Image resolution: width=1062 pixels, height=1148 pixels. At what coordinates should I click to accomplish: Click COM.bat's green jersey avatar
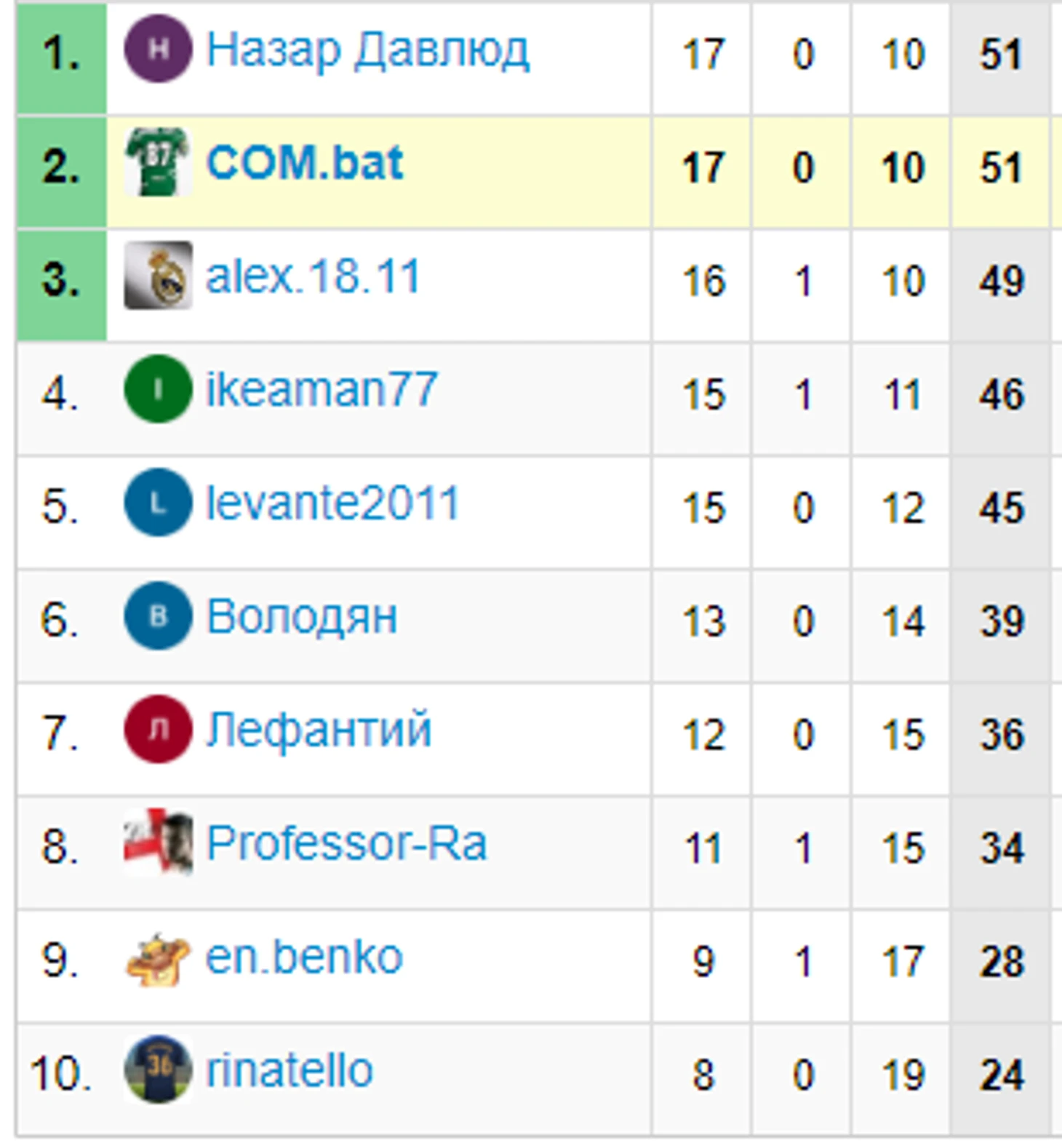tap(158, 162)
